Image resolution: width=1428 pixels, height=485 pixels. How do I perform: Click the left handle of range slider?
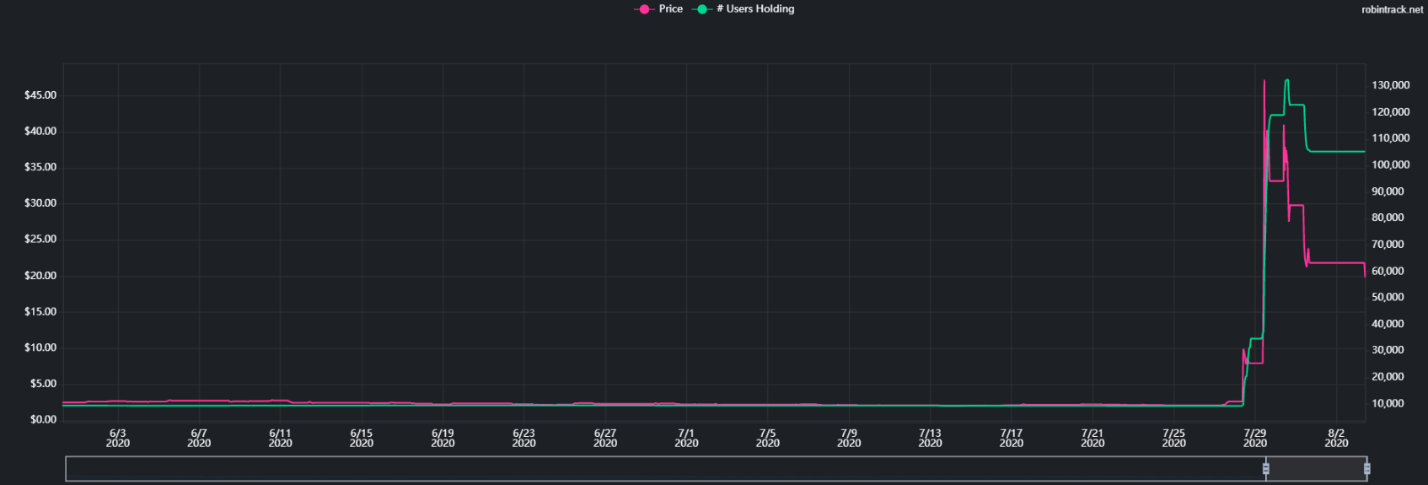[1266, 468]
